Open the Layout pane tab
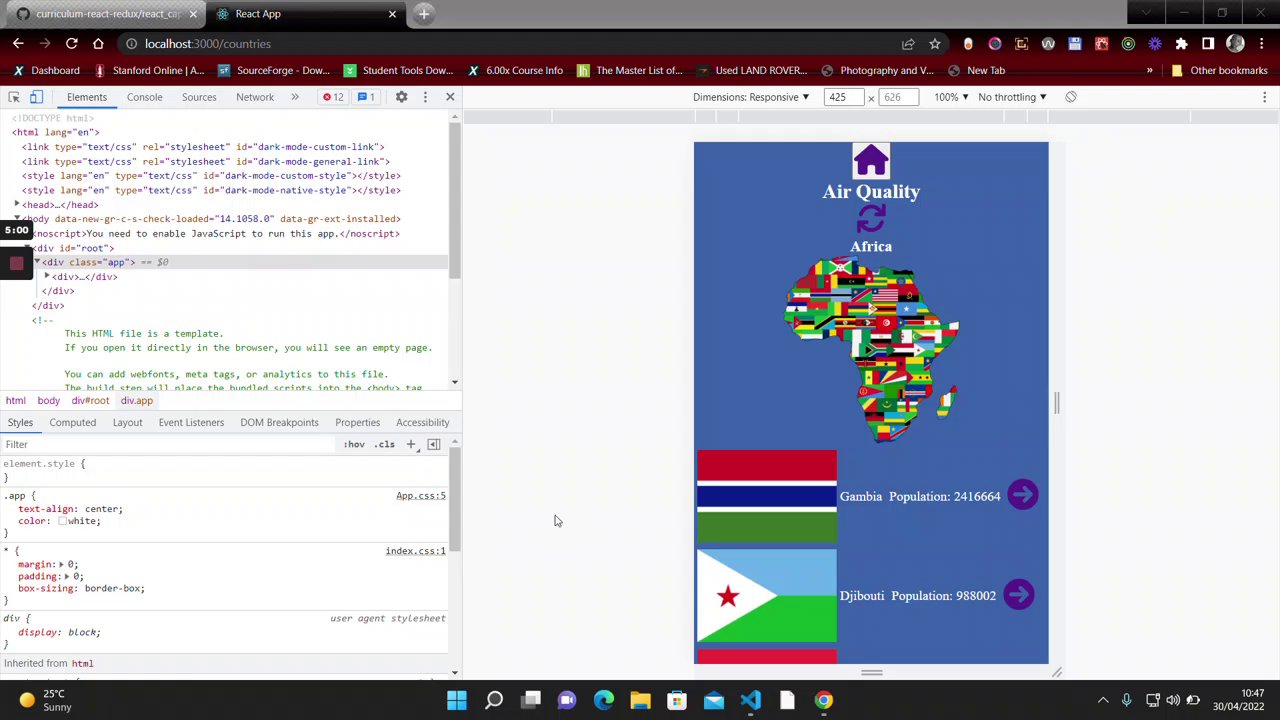The height and width of the screenshot is (720, 1280). click(x=127, y=422)
